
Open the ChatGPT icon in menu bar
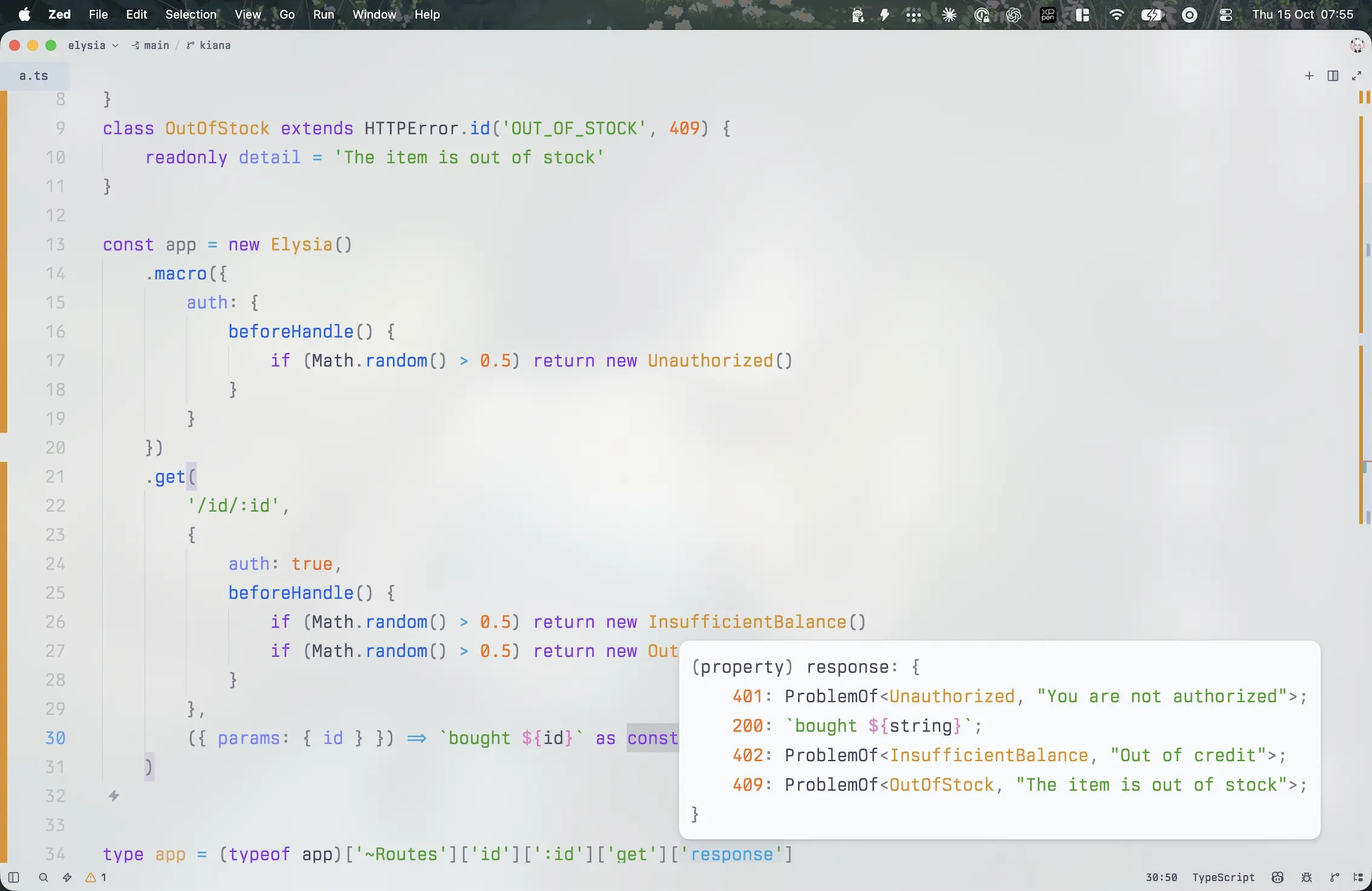pyautogui.click(x=1014, y=15)
